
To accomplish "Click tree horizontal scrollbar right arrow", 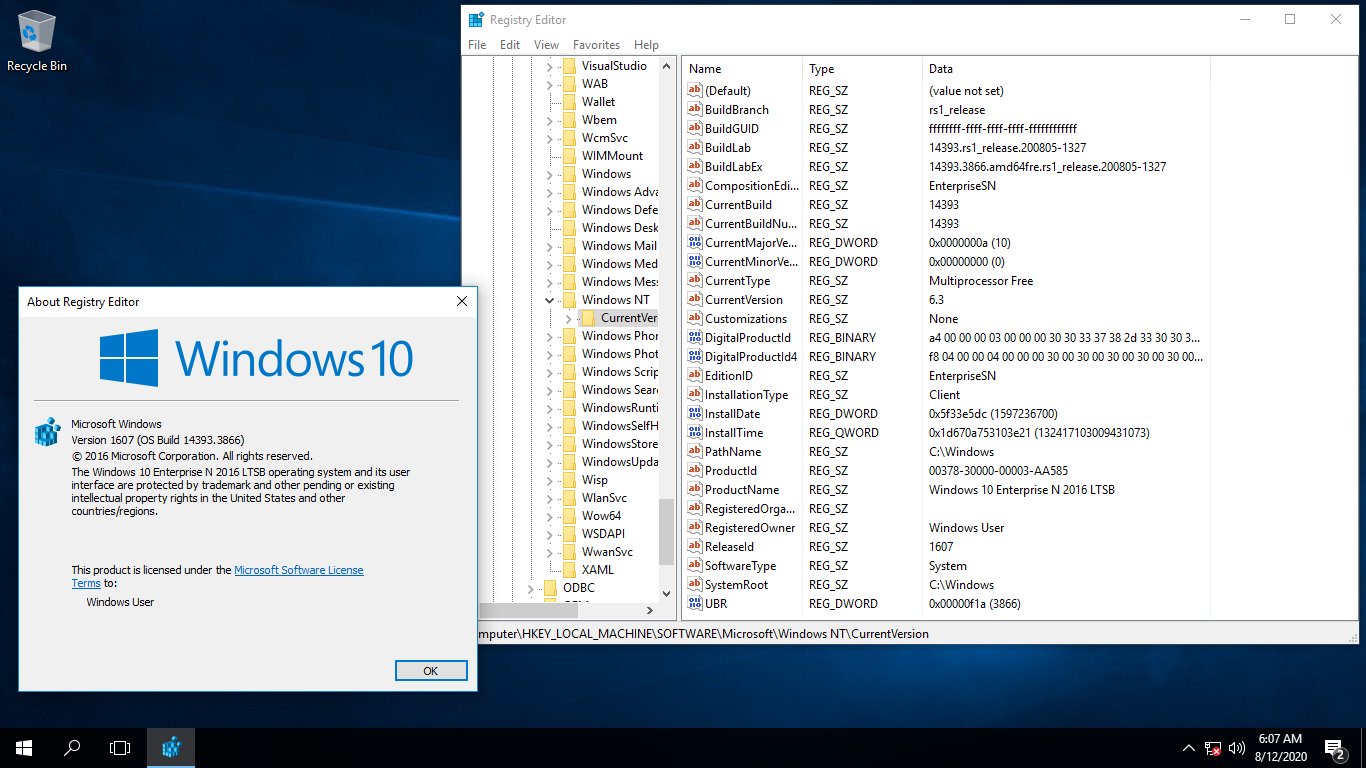I will point(650,610).
